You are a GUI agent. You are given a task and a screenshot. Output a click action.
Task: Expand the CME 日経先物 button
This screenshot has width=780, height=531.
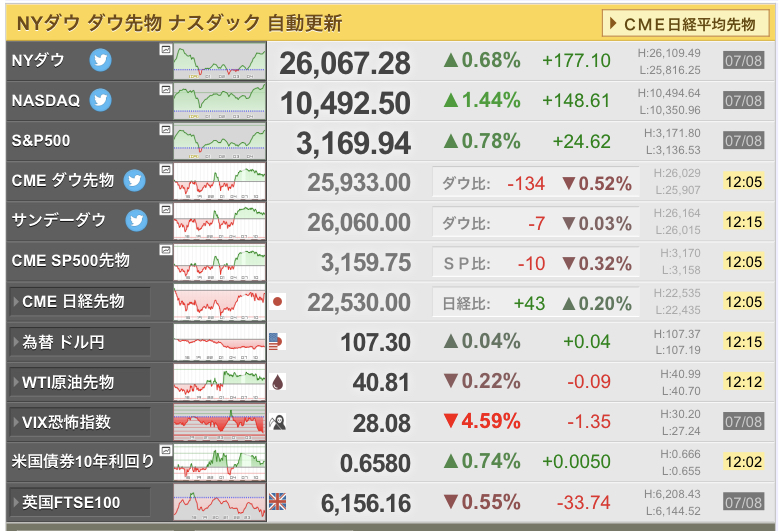(80, 301)
